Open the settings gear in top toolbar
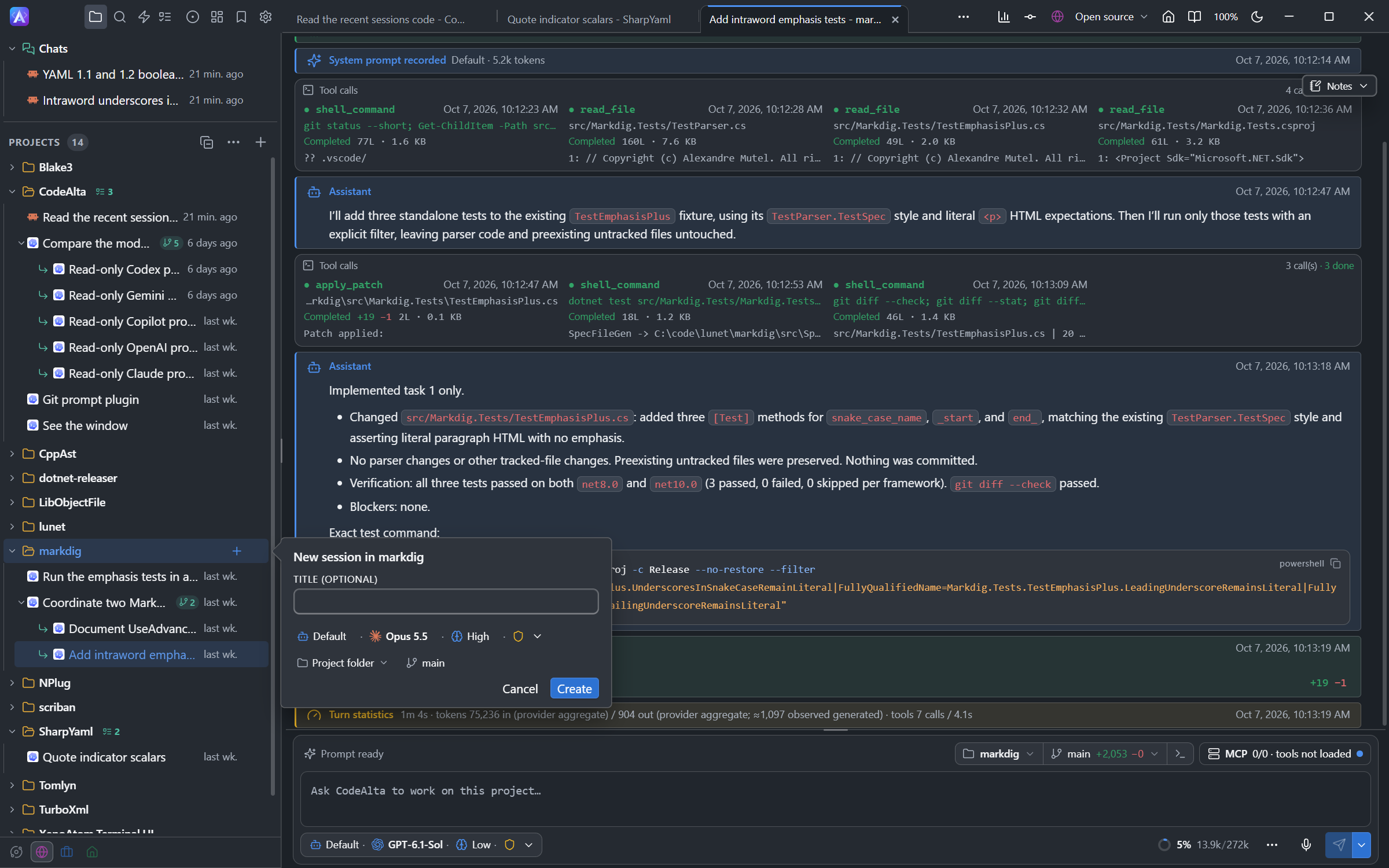This screenshot has width=1389, height=868. [266, 17]
